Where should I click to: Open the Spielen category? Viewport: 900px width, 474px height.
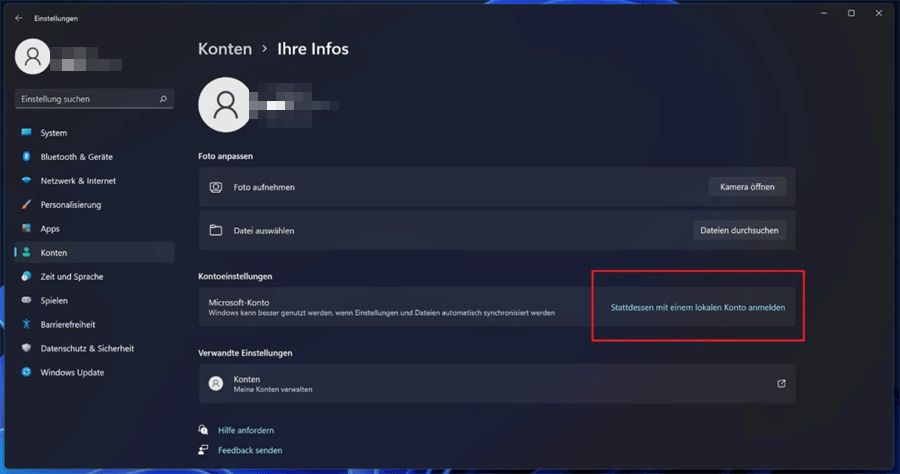tap(94, 301)
